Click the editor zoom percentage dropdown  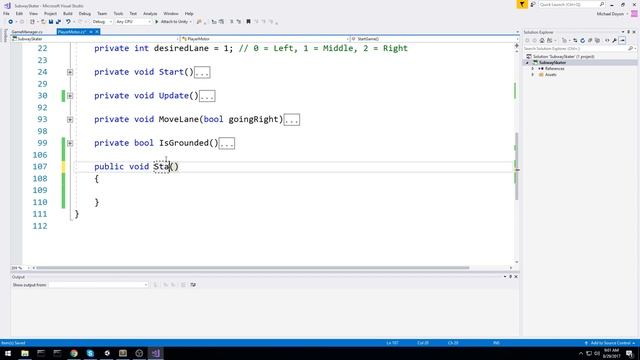click(x=20, y=268)
